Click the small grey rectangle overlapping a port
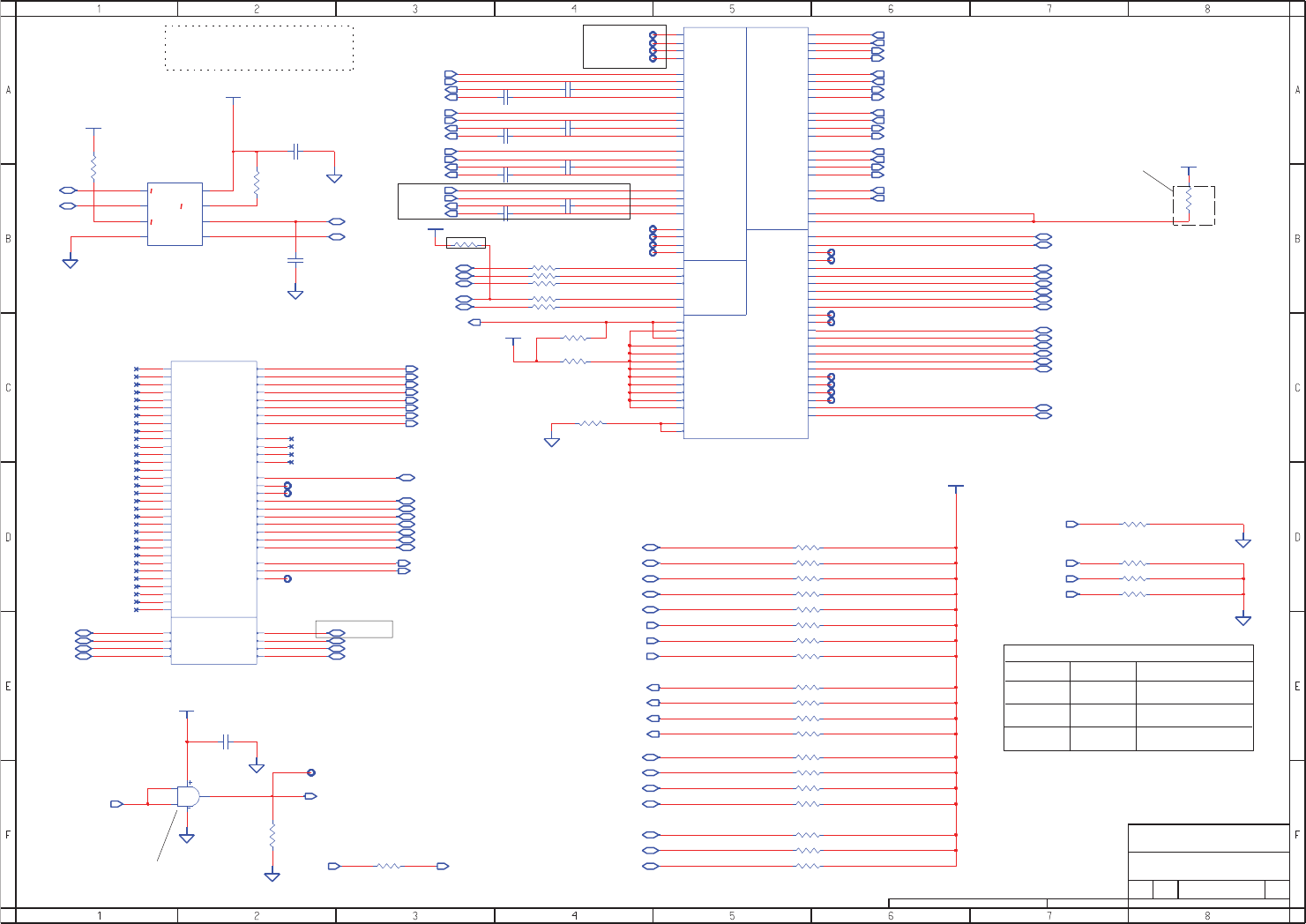 click(354, 630)
